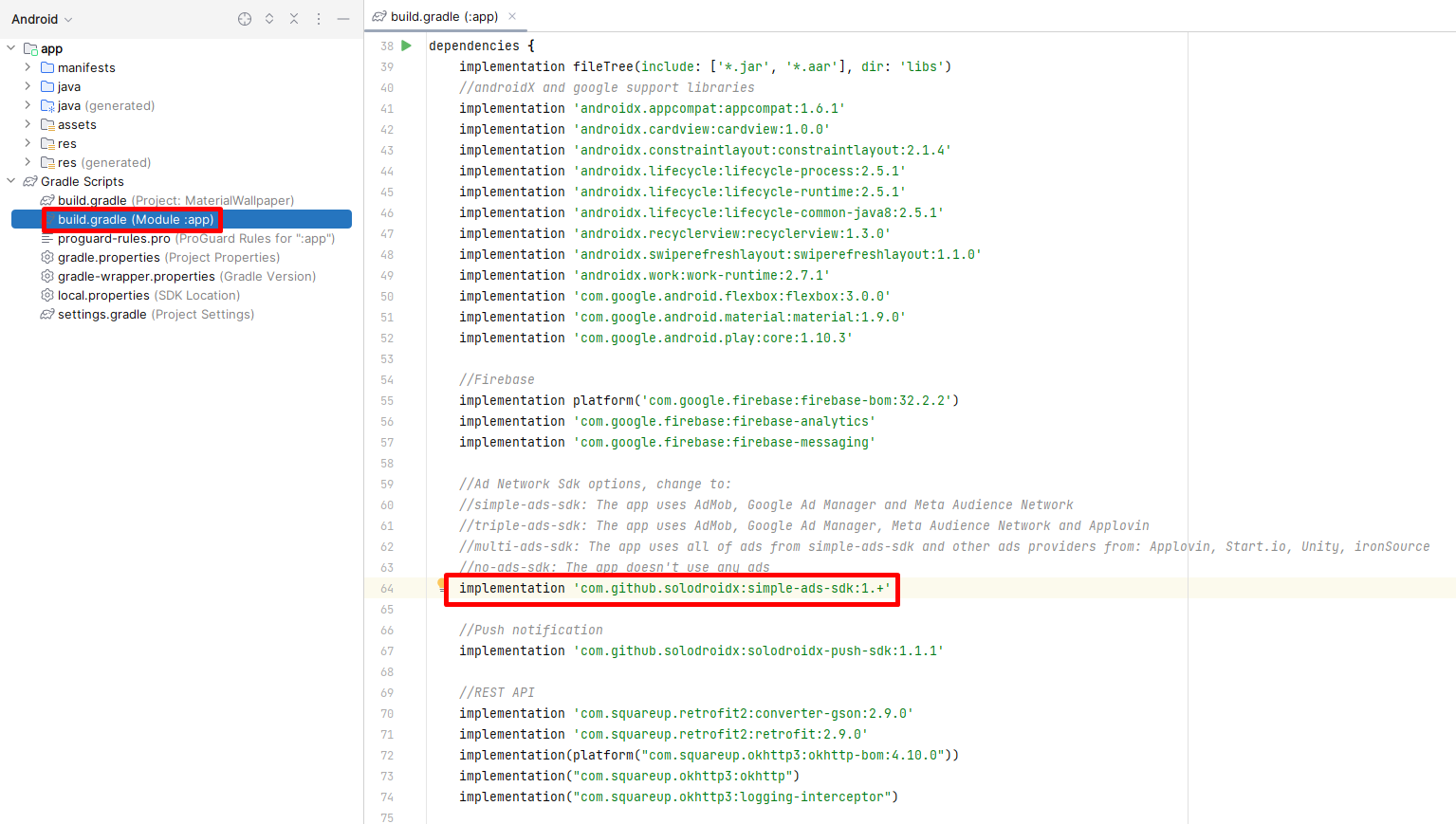Image resolution: width=1456 pixels, height=824 pixels.
Task: Click green run arrow beside dependencies line
Action: [407, 46]
